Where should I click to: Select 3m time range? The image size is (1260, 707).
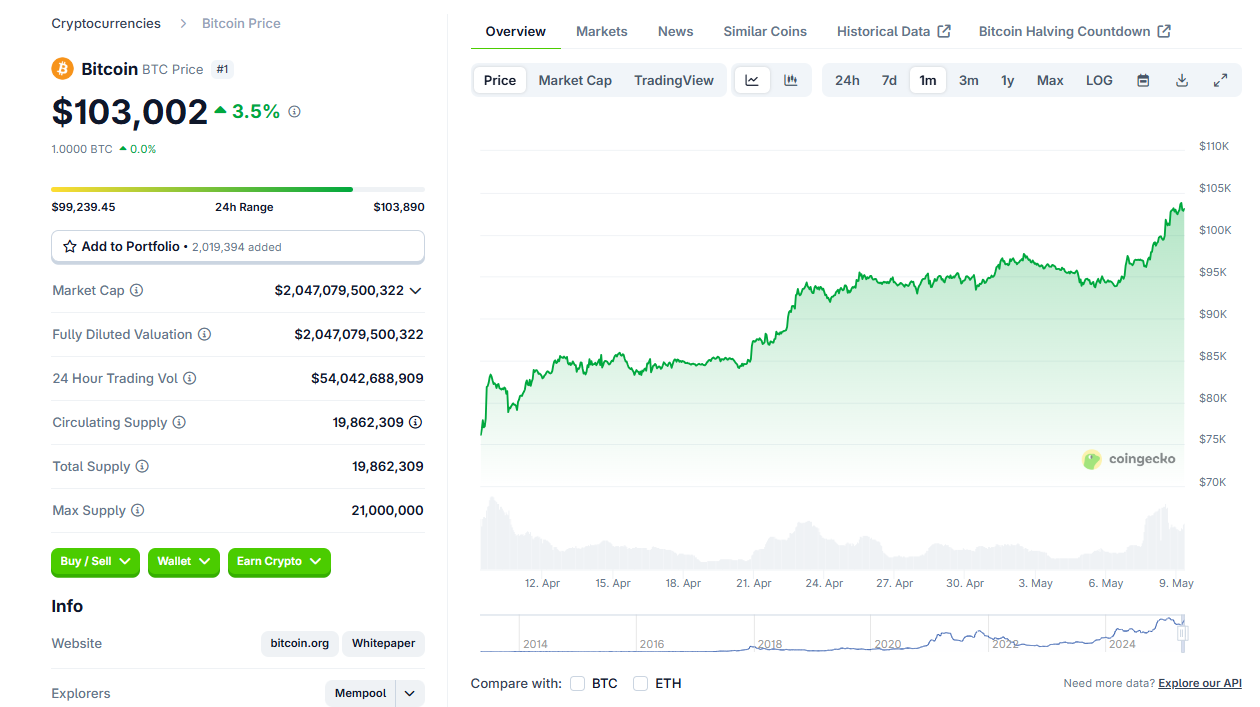coord(969,80)
